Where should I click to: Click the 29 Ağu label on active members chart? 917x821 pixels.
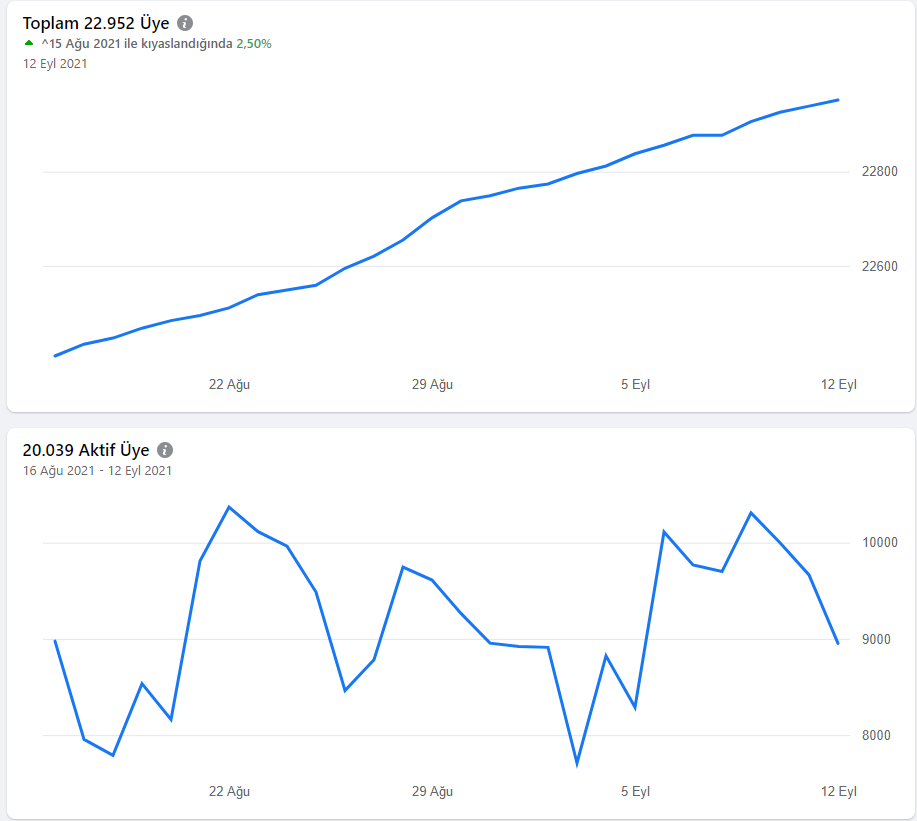432,792
